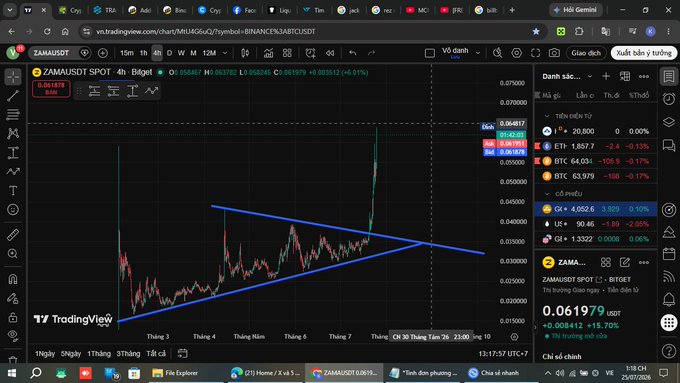Image resolution: width=680 pixels, height=383 pixels.
Task: Open the alerts panel clock icon
Action: pos(669,99)
